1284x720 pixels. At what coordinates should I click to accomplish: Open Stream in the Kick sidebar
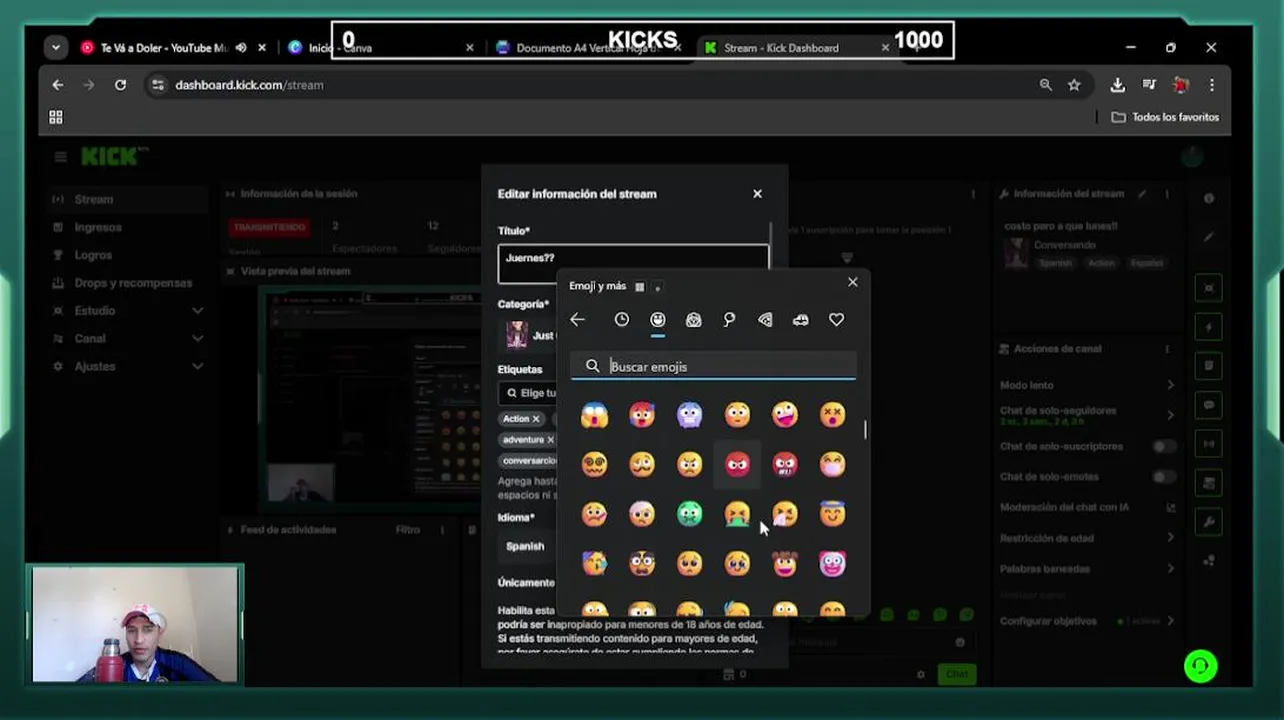[94, 199]
